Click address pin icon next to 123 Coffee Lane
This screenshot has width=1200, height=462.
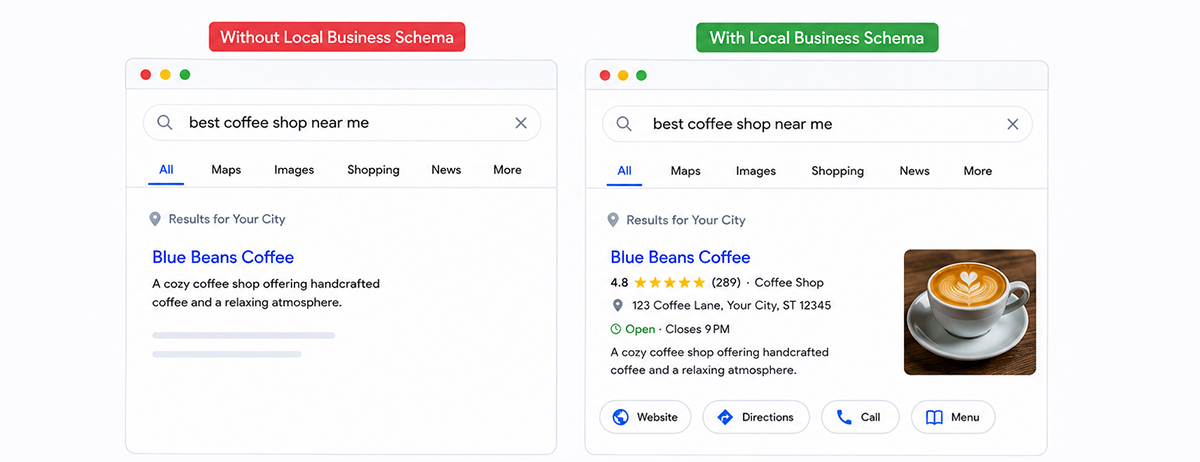coord(617,305)
